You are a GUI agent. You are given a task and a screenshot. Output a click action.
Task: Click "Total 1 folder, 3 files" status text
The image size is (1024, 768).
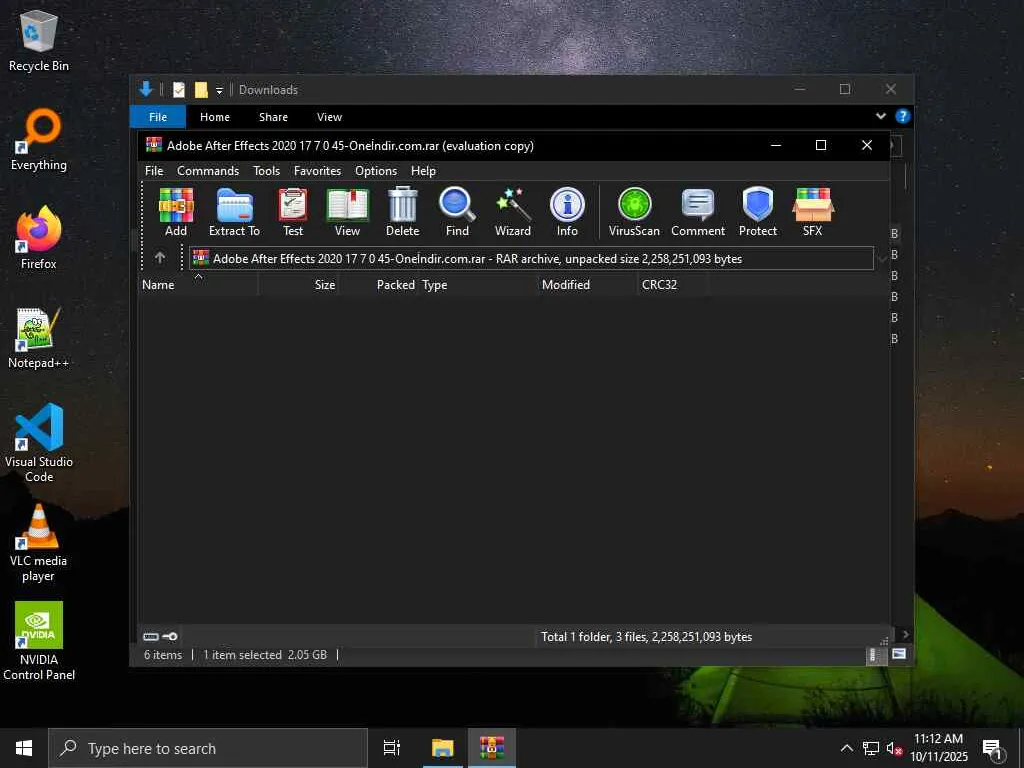click(x=647, y=637)
